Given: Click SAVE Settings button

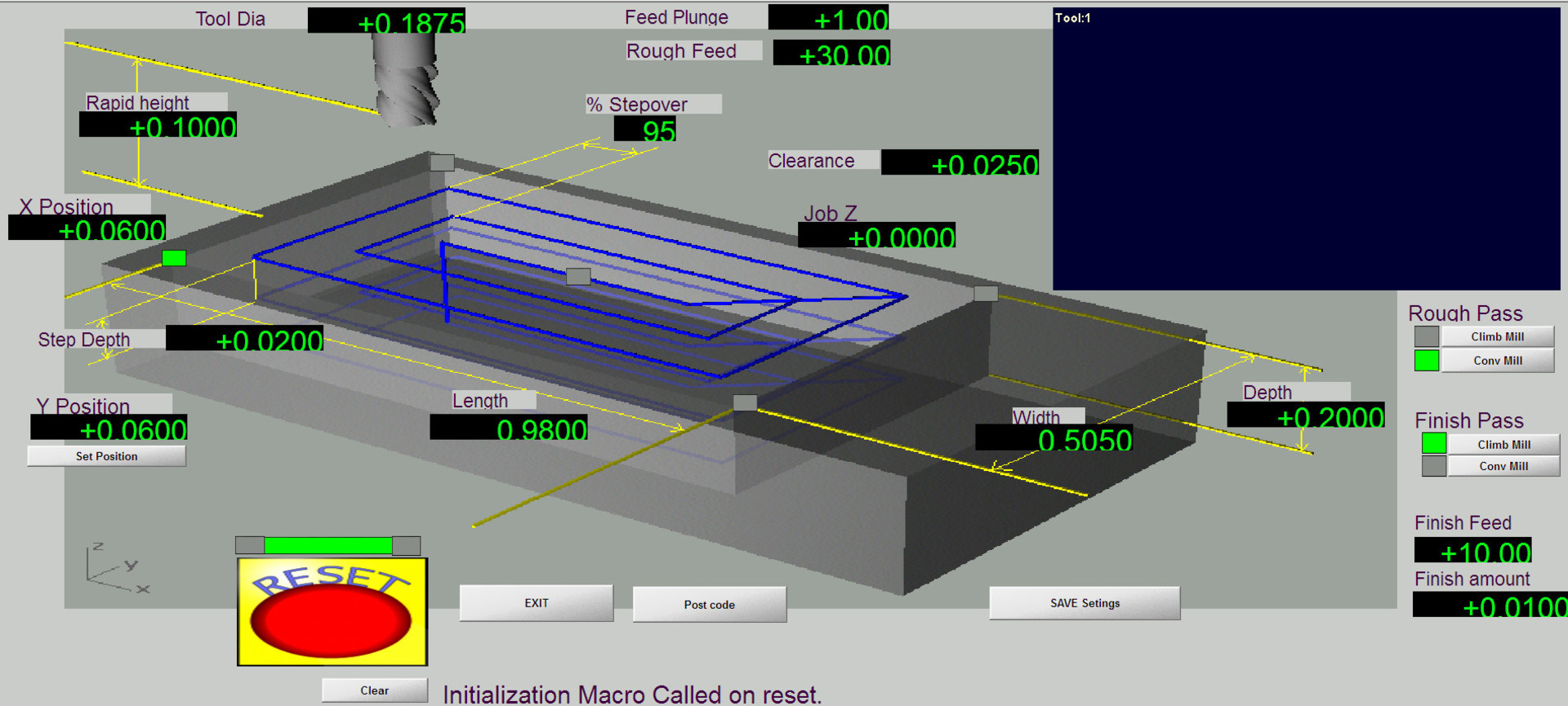Looking at the screenshot, I should 1084,603.
